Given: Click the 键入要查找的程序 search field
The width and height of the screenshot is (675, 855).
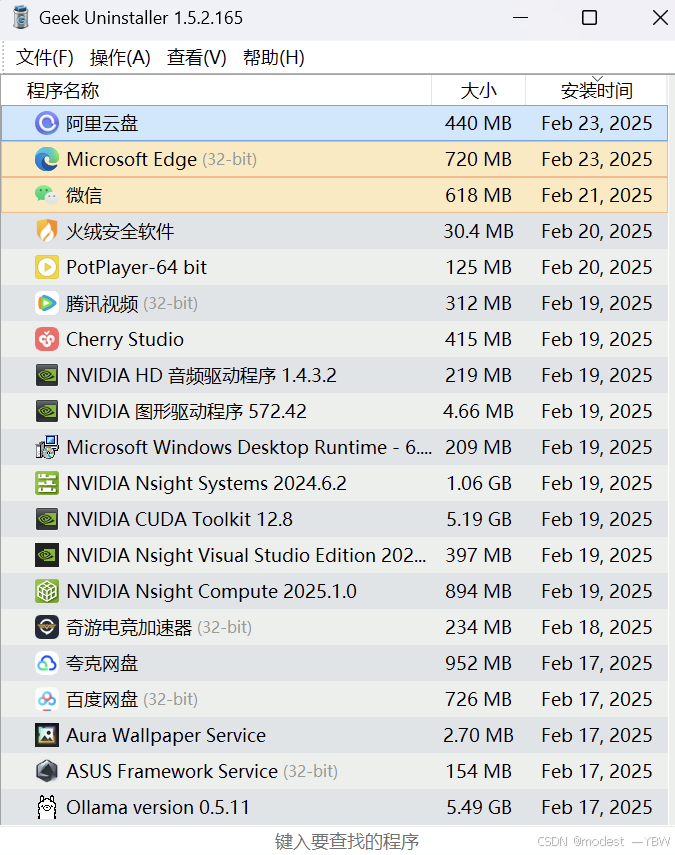Looking at the screenshot, I should (x=347, y=841).
